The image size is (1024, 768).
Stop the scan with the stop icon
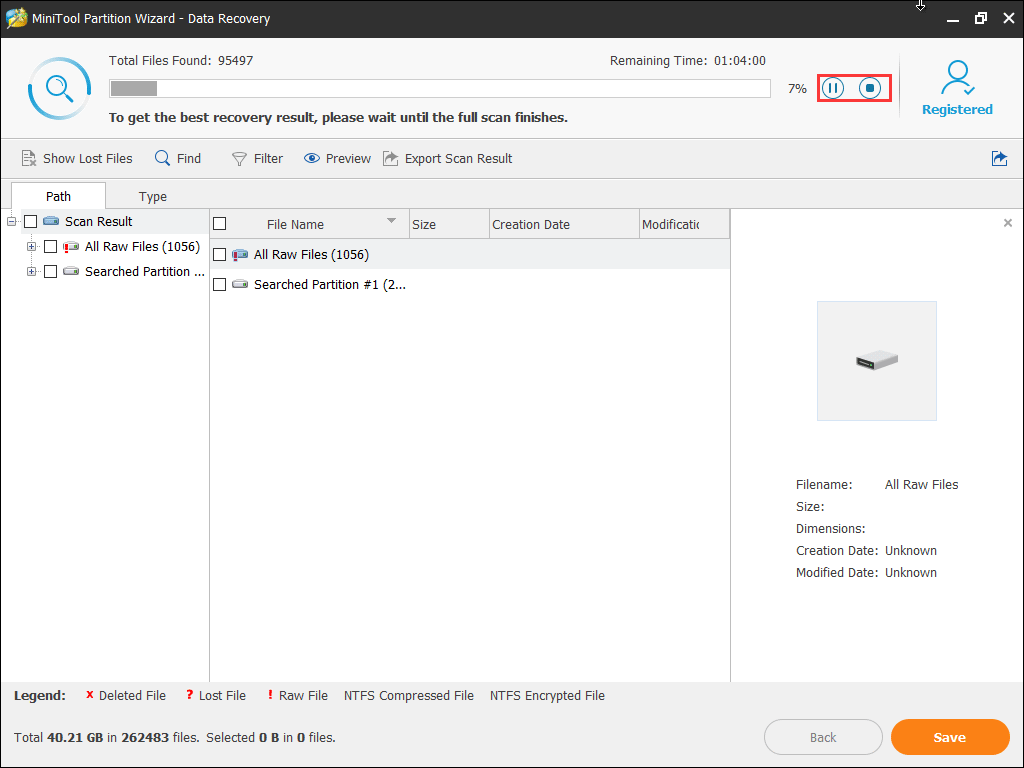coord(870,89)
